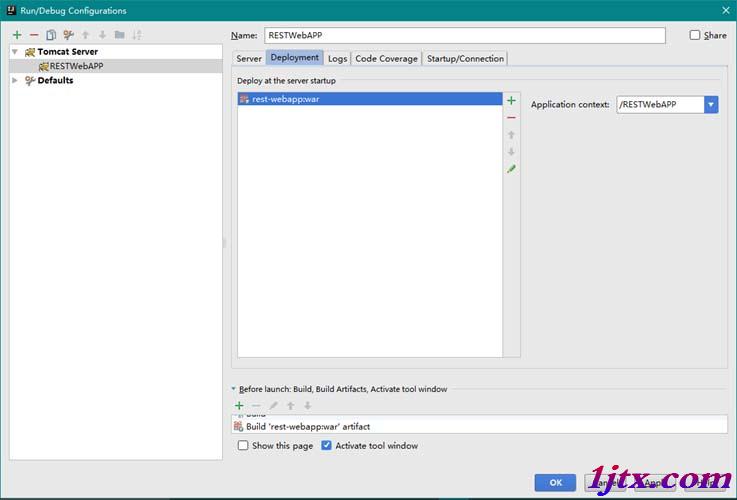Viewport: 737px width, 500px height.
Task: Confirm with the OK button
Action: (555, 483)
